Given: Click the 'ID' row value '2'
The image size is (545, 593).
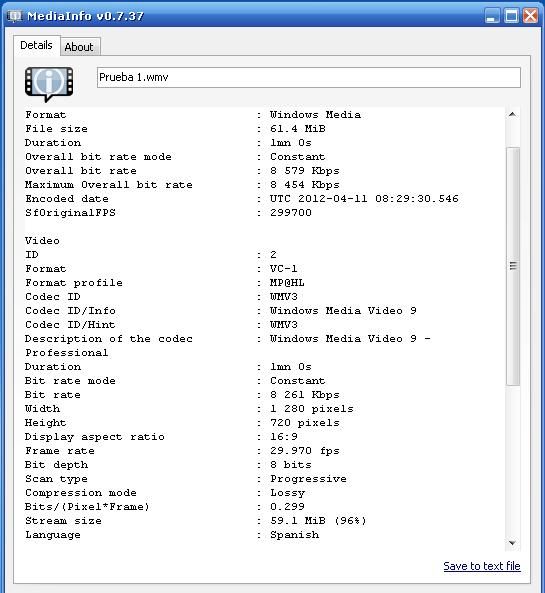Looking at the screenshot, I should tap(273, 255).
